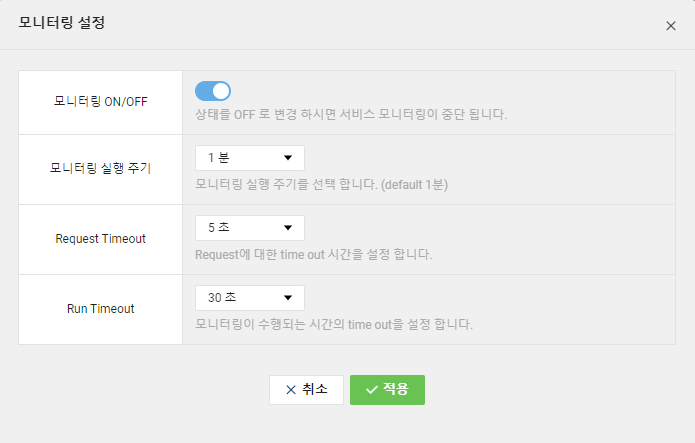Click the arrow icon beside 1 분
The image size is (695, 443).
[287, 158]
